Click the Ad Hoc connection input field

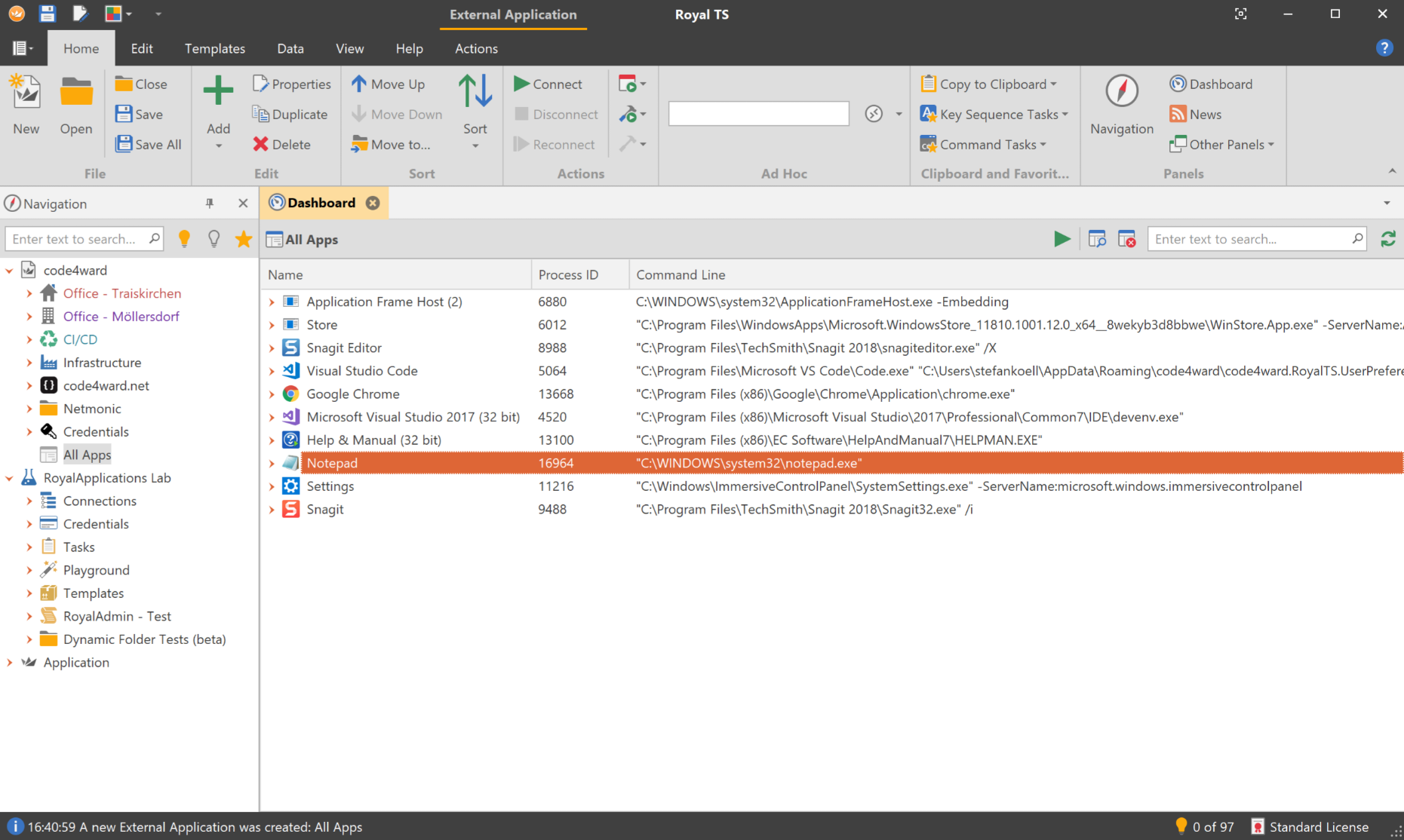click(x=758, y=114)
